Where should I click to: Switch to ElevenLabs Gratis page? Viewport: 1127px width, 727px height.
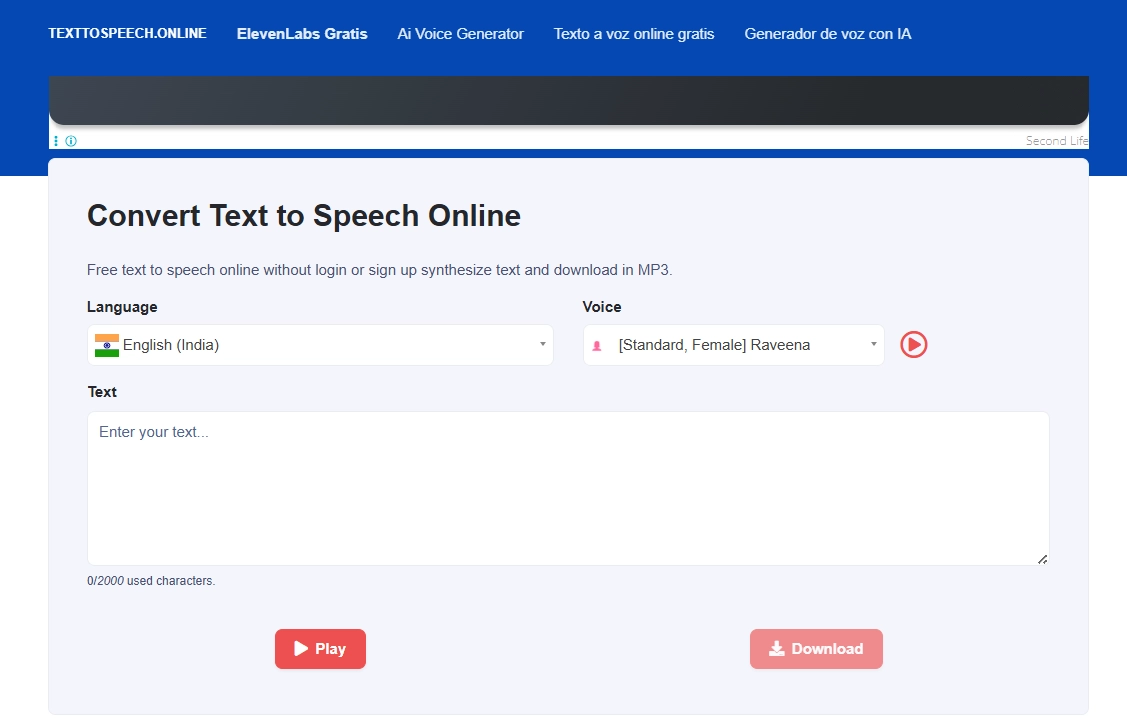[302, 33]
